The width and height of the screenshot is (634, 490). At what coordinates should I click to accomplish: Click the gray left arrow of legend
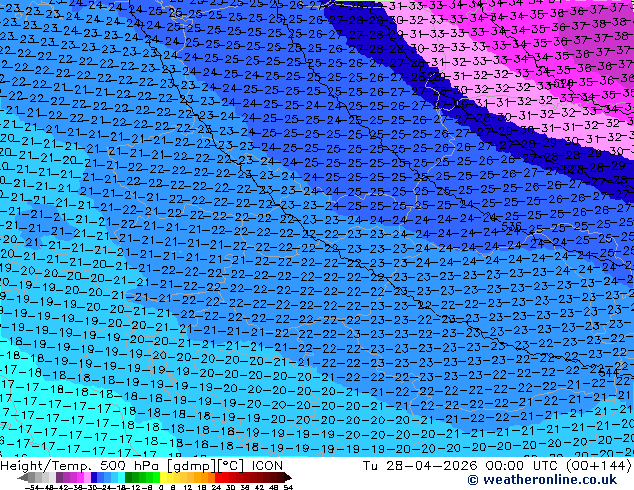coord(23,477)
